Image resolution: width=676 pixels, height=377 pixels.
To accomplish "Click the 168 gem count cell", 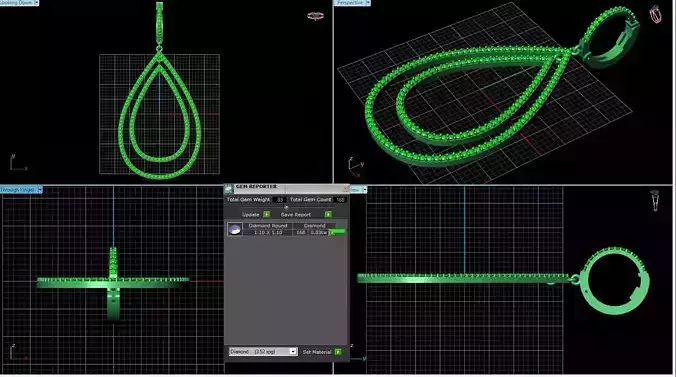I will click(300, 232).
